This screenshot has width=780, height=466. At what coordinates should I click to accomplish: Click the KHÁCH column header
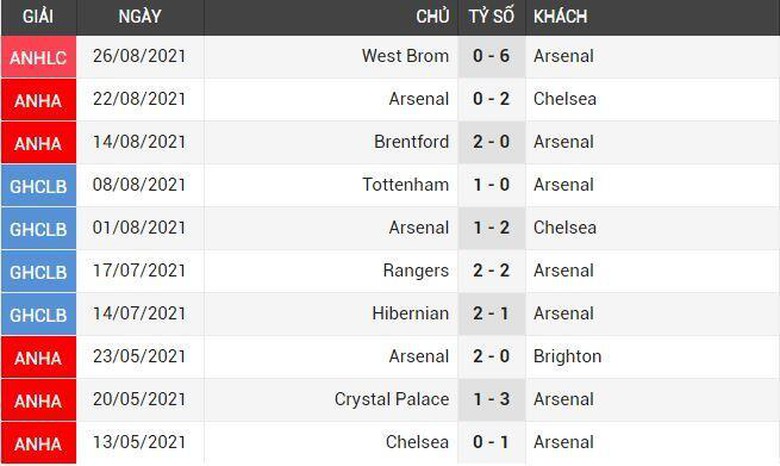560,17
